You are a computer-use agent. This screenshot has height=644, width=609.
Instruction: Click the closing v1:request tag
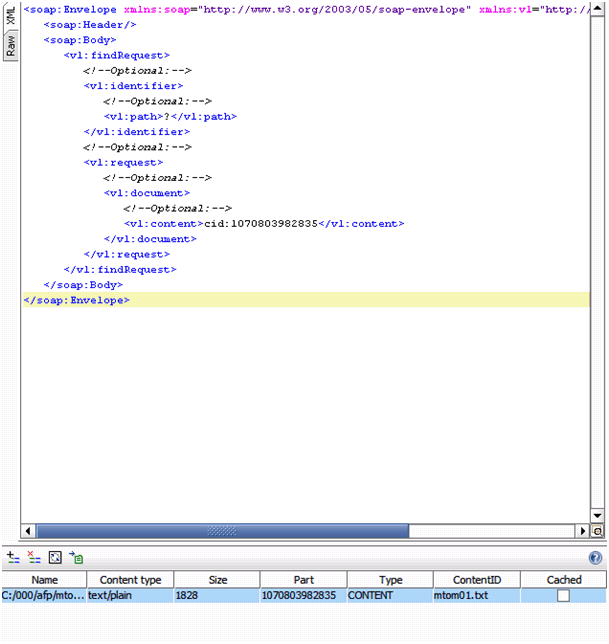tap(127, 255)
